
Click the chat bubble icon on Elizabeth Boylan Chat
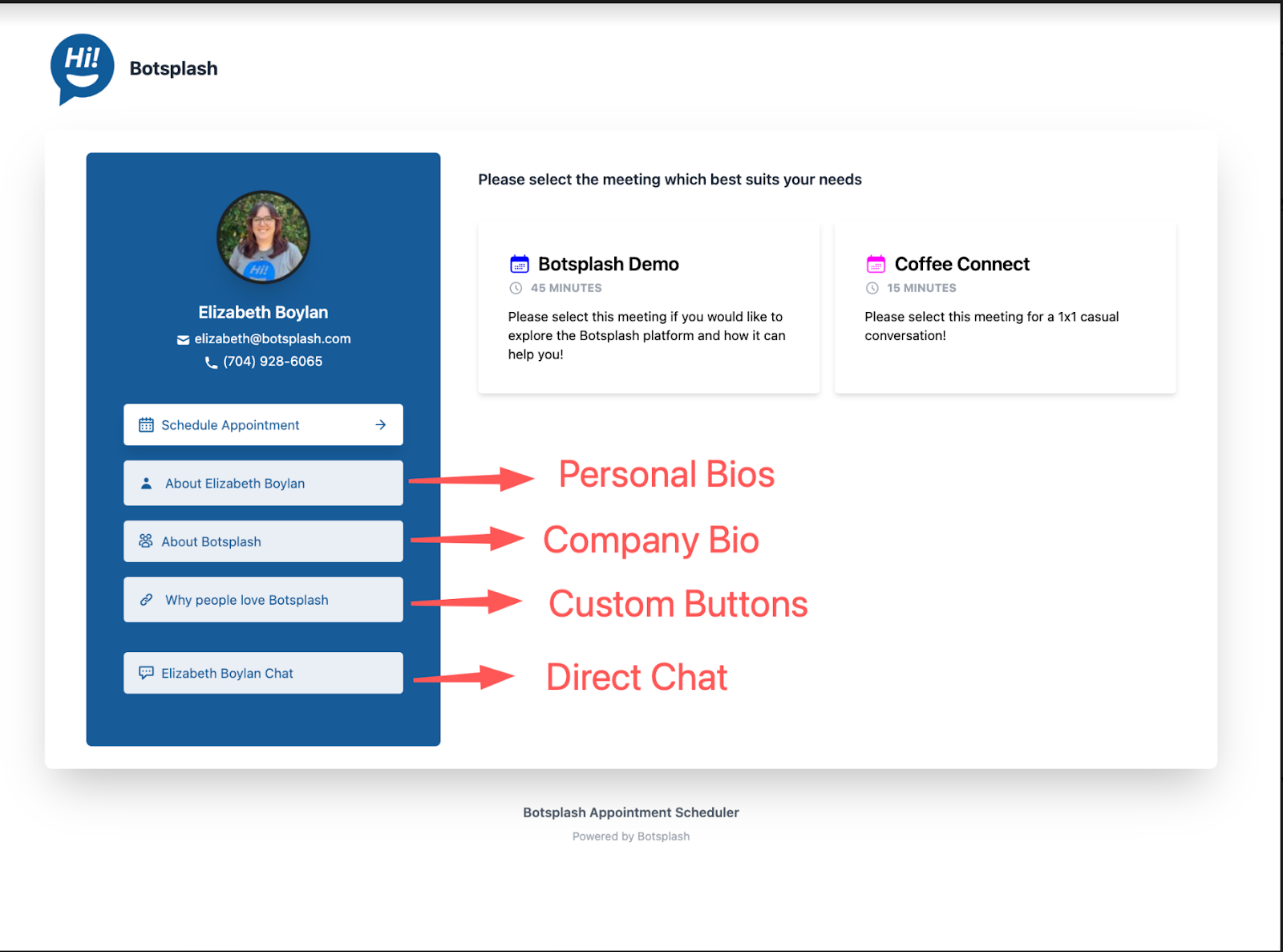click(x=146, y=673)
